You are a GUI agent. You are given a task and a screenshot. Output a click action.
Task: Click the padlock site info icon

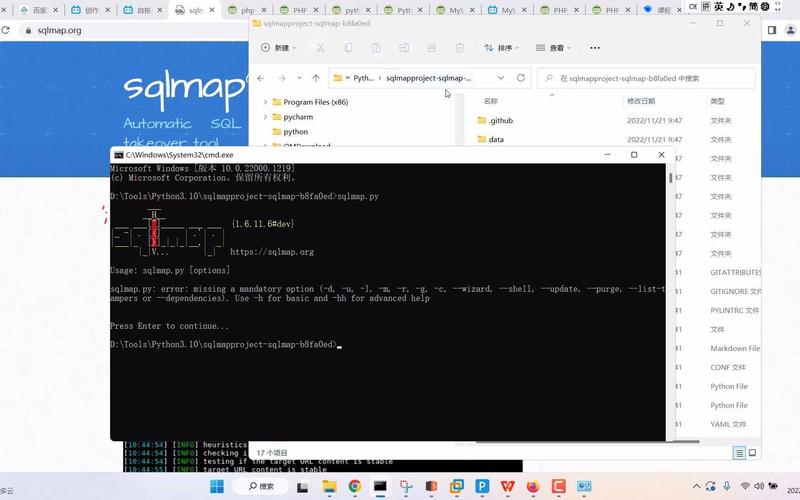tap(28, 31)
